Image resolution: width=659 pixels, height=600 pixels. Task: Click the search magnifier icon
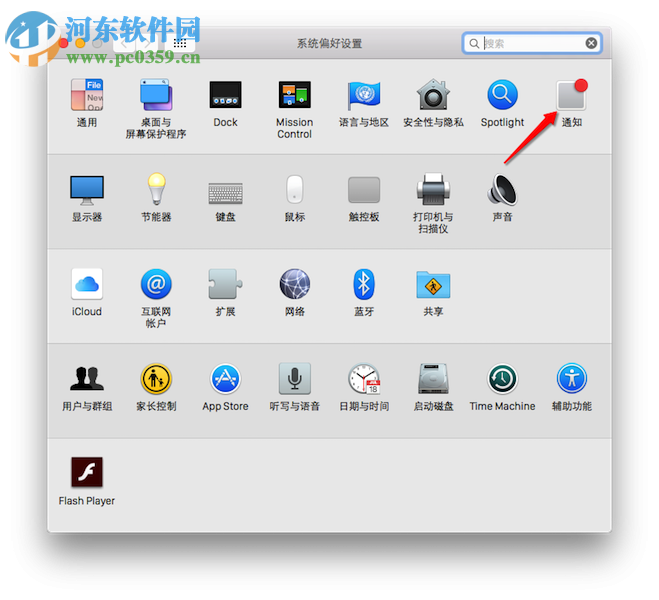point(474,43)
